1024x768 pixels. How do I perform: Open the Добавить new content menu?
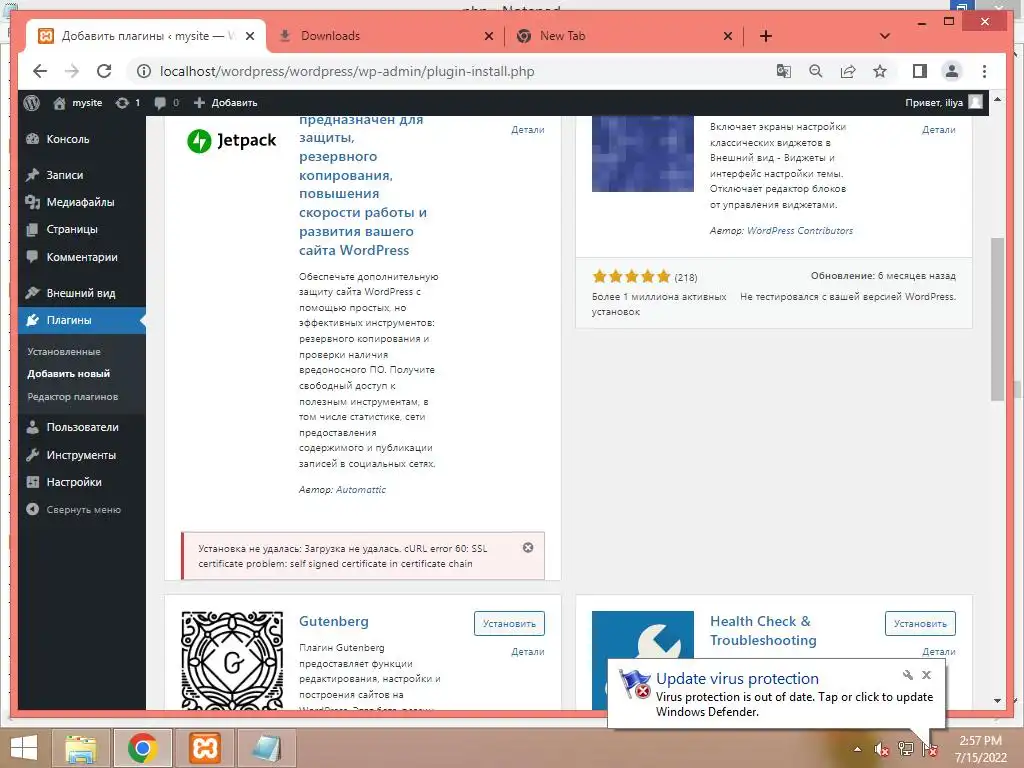coord(226,103)
